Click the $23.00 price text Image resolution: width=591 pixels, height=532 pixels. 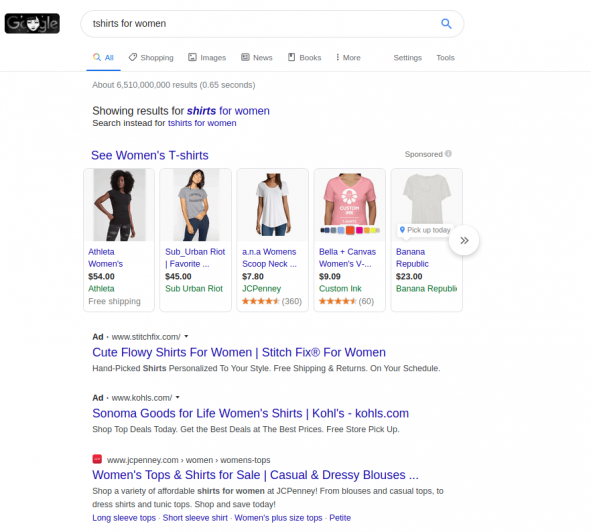point(409,276)
